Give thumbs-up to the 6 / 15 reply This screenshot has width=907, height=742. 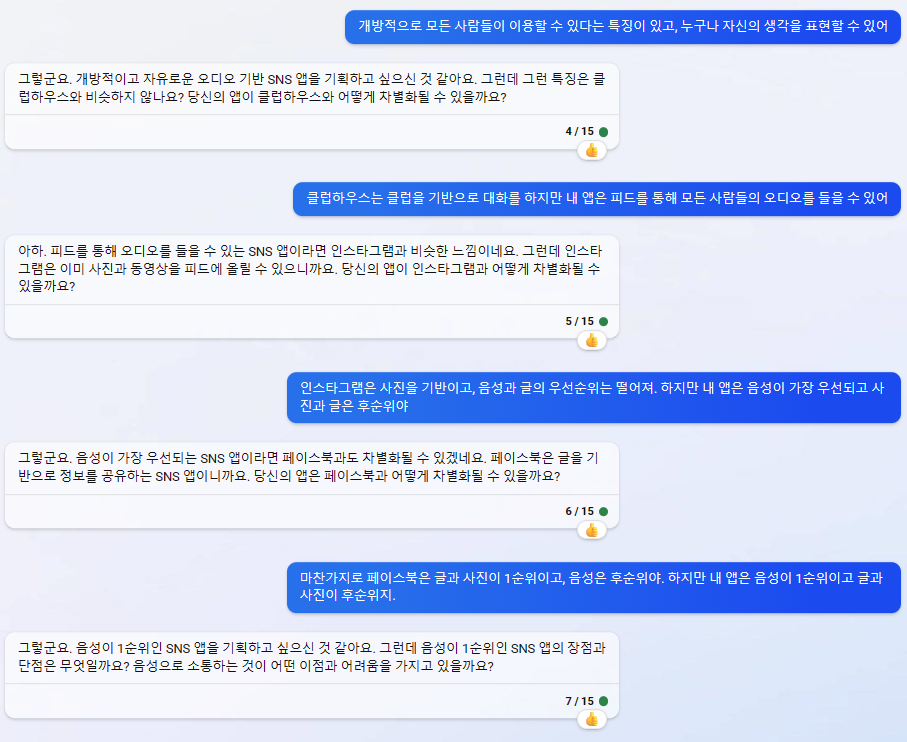[592, 530]
